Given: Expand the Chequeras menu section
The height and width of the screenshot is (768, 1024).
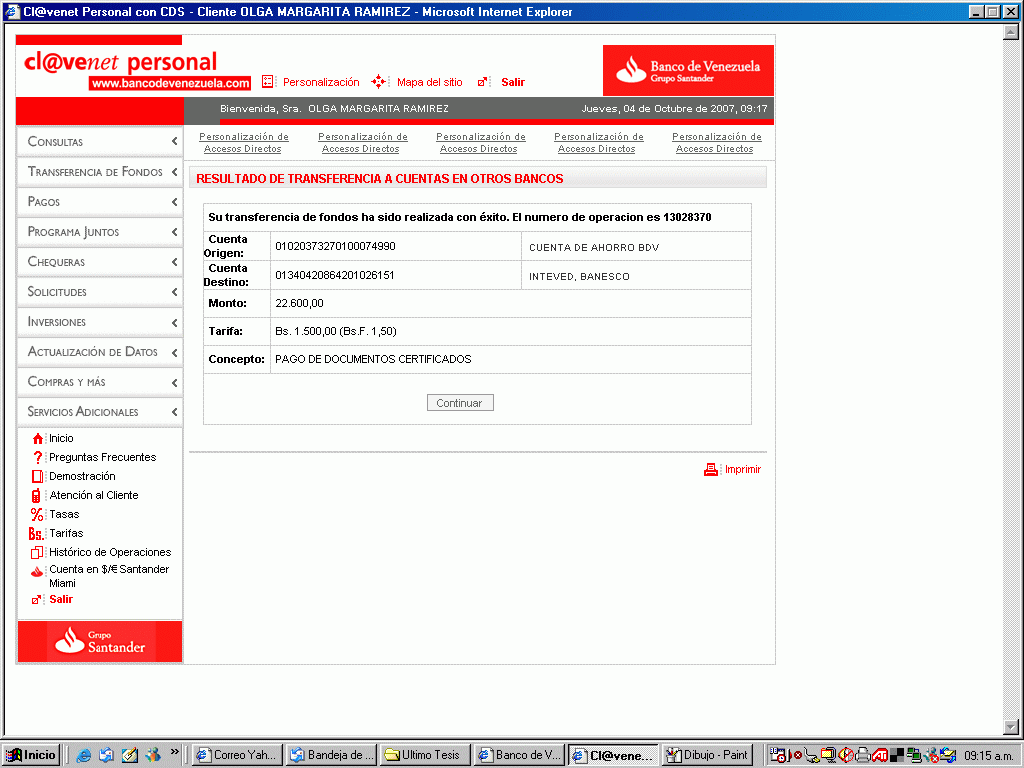Looking at the screenshot, I should 100,262.
